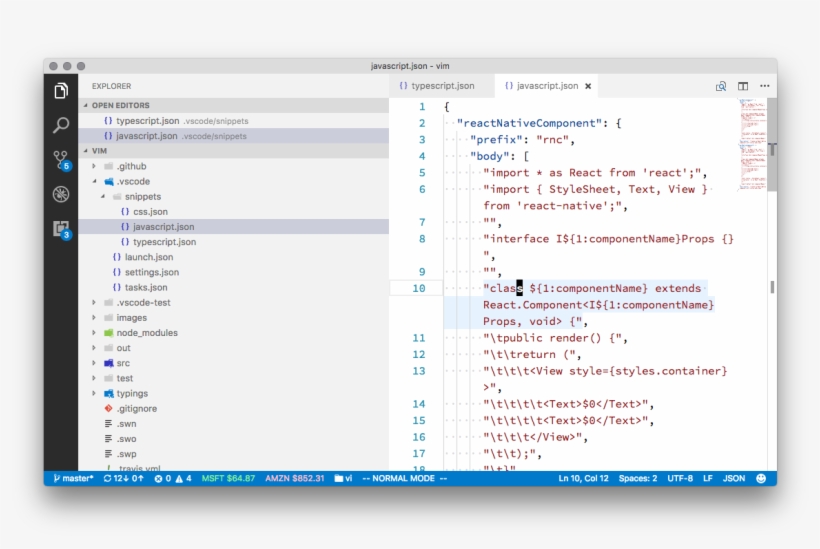Open settings.json file
This screenshot has width=820, height=549.
tap(233, 272)
